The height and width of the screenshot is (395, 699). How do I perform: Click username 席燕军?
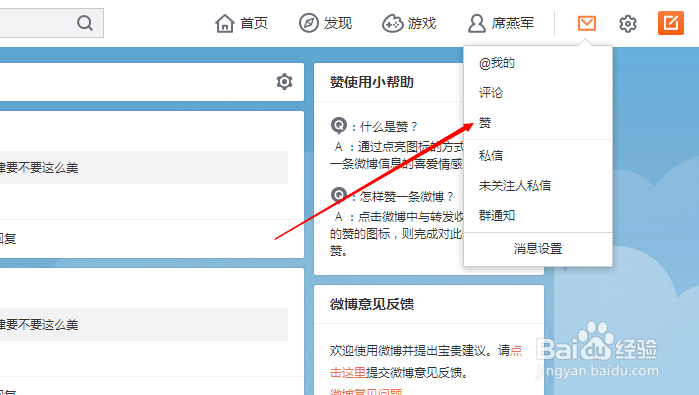point(513,23)
